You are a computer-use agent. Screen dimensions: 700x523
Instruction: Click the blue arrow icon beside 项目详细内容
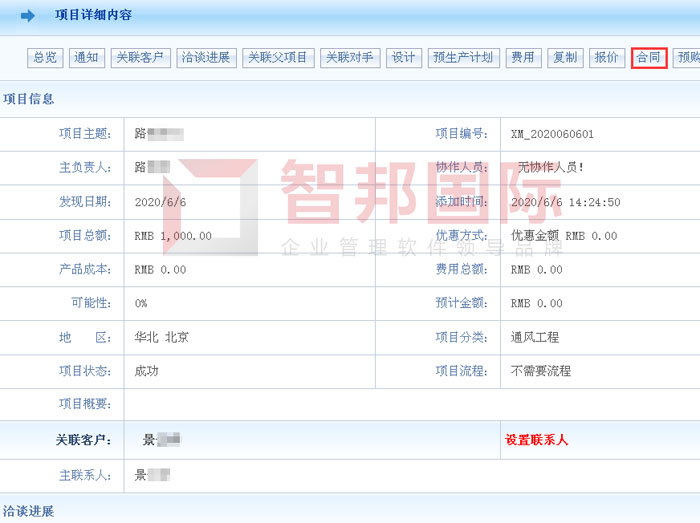[x=28, y=15]
